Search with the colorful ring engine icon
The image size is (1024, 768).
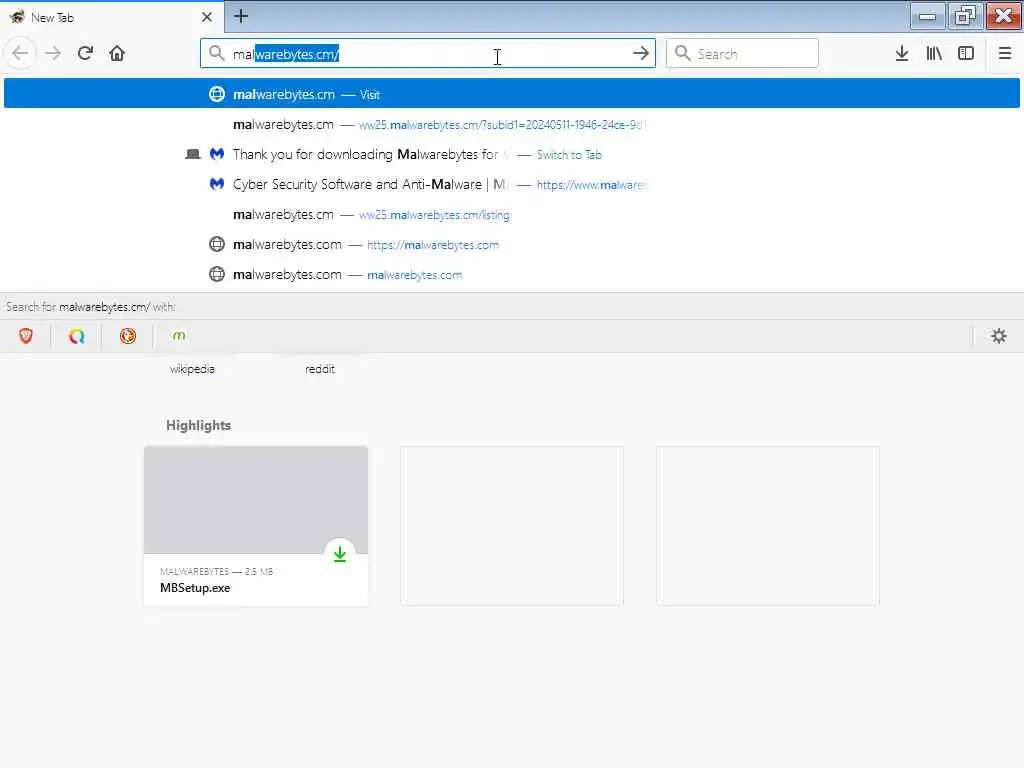click(x=76, y=336)
